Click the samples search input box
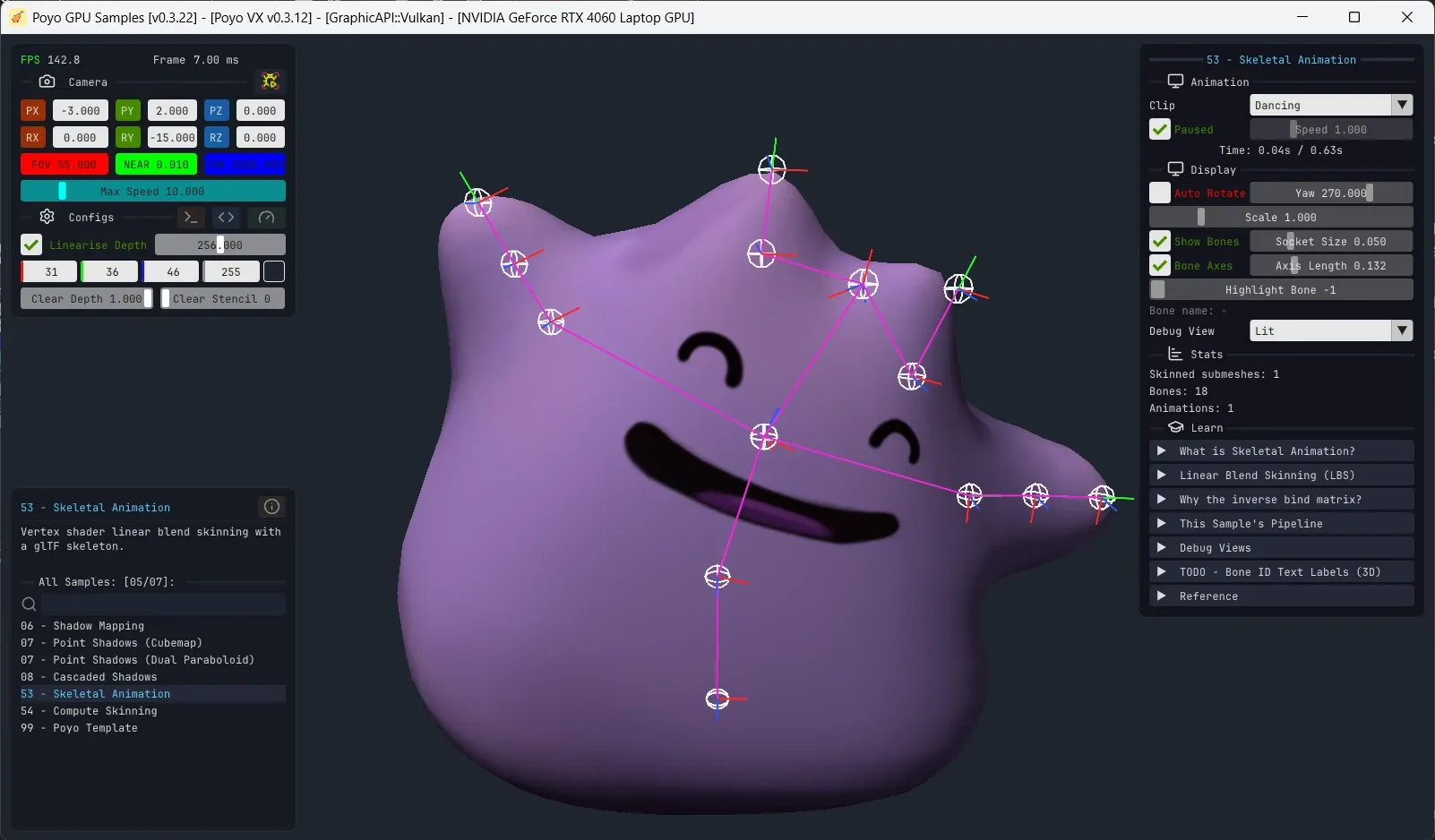 point(164,604)
